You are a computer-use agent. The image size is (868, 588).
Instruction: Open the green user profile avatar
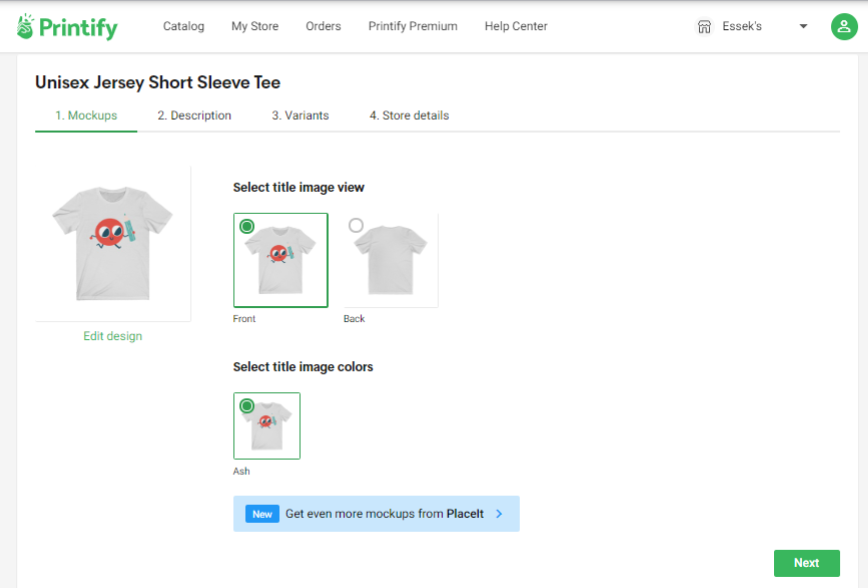844,27
